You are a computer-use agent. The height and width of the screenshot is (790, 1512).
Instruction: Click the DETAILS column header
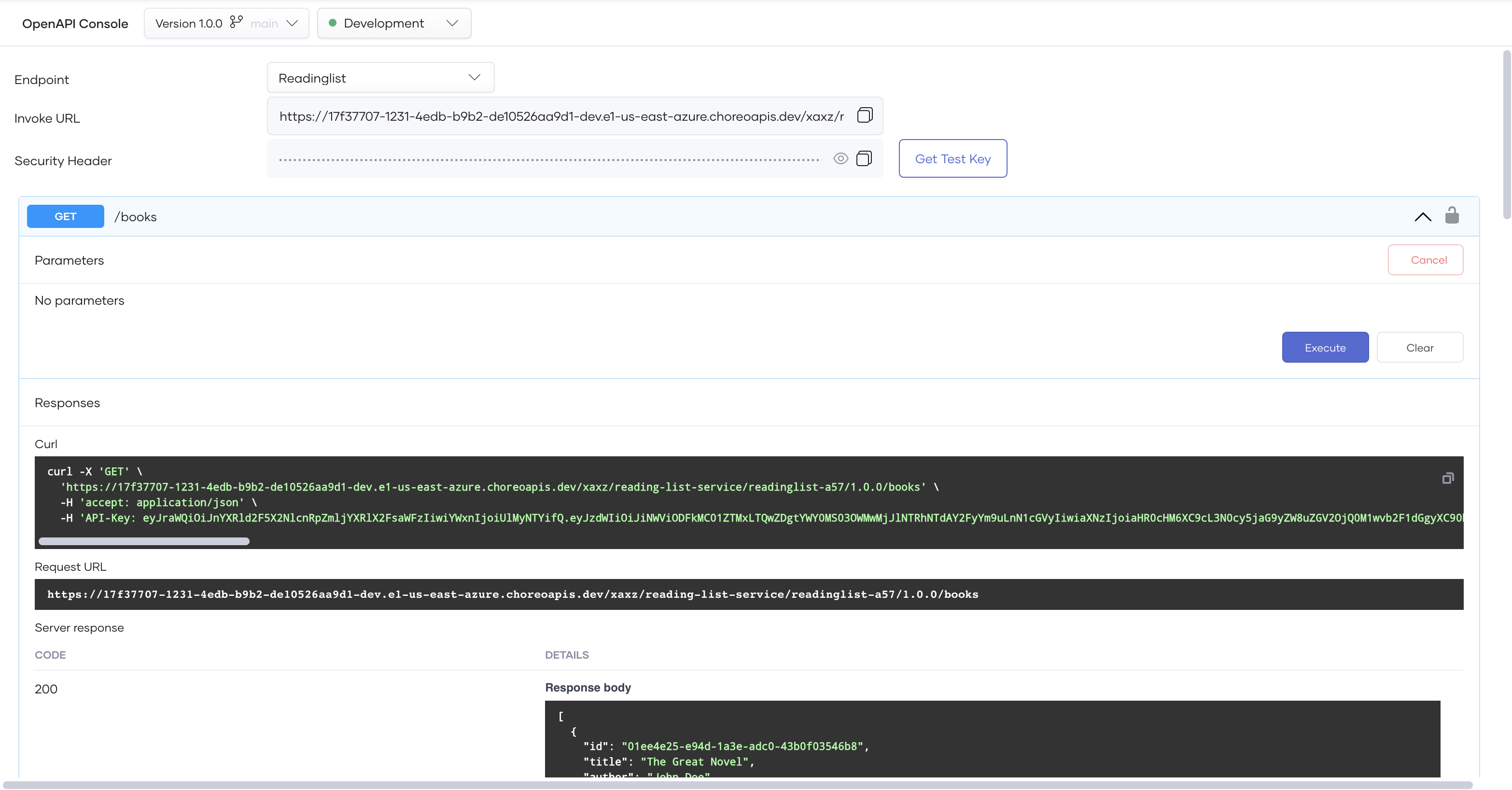click(x=566, y=655)
